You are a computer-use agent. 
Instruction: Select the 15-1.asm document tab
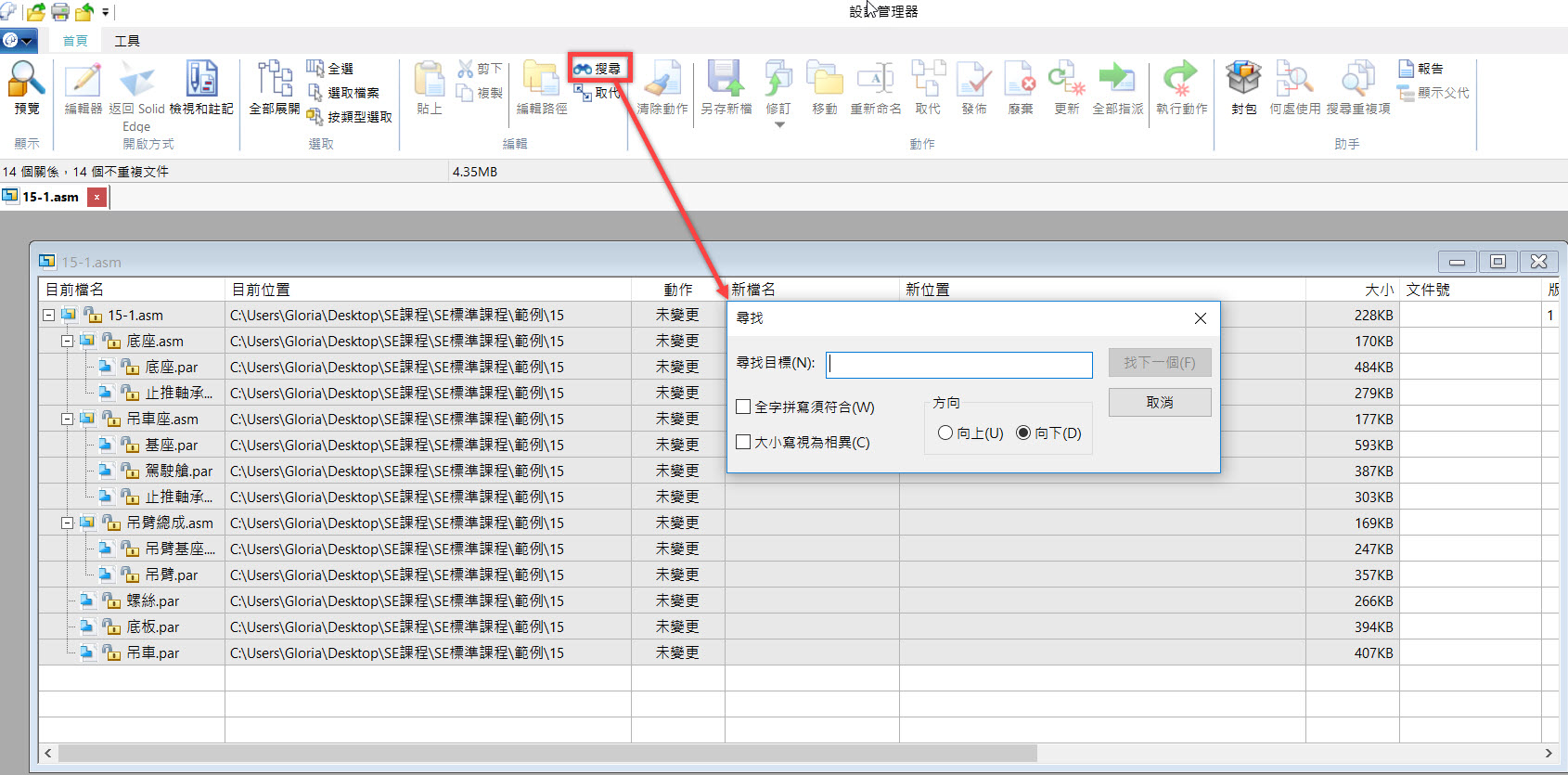pyautogui.click(x=51, y=197)
